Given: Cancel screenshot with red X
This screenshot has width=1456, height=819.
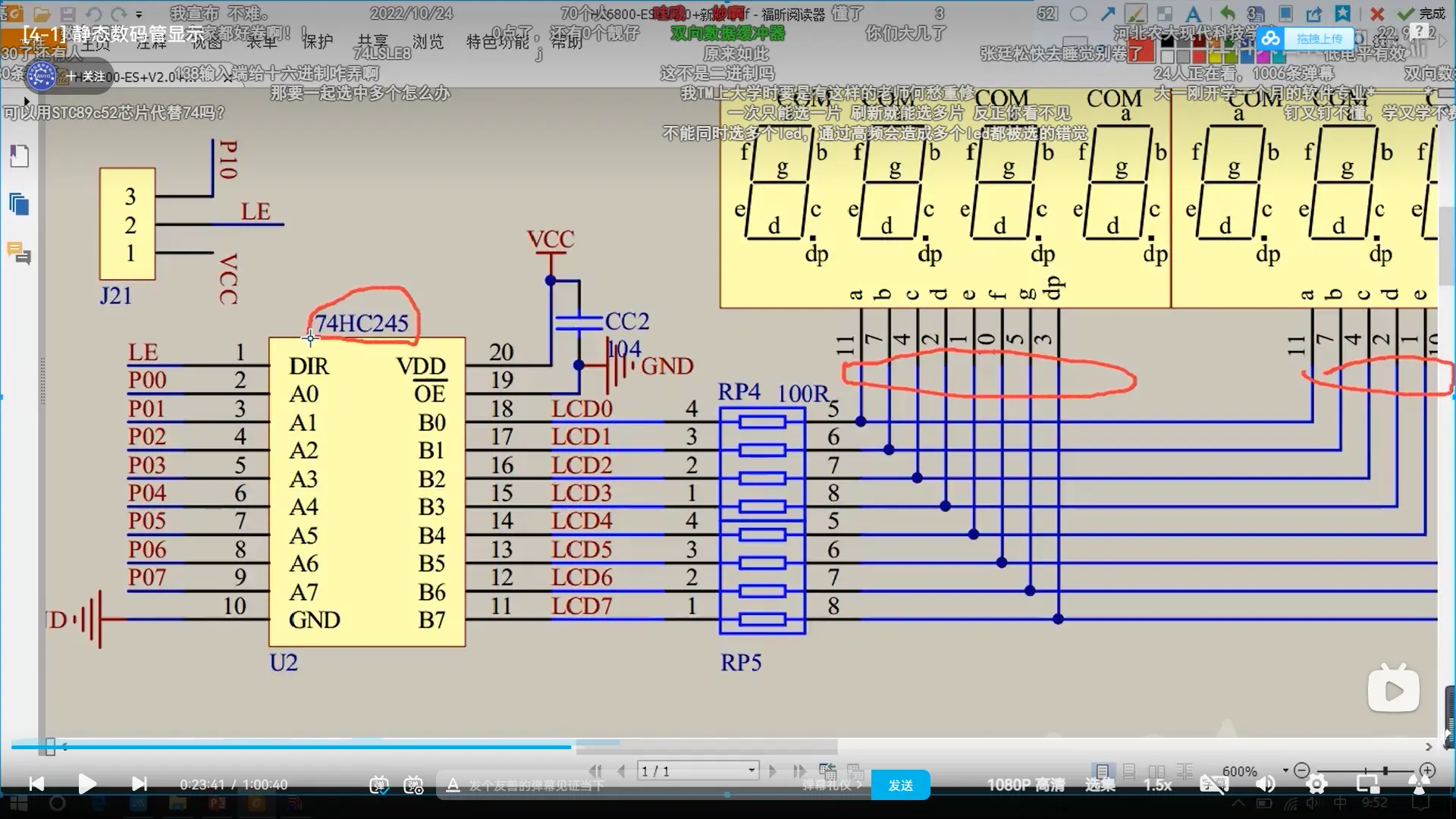Looking at the screenshot, I should tap(1377, 14).
